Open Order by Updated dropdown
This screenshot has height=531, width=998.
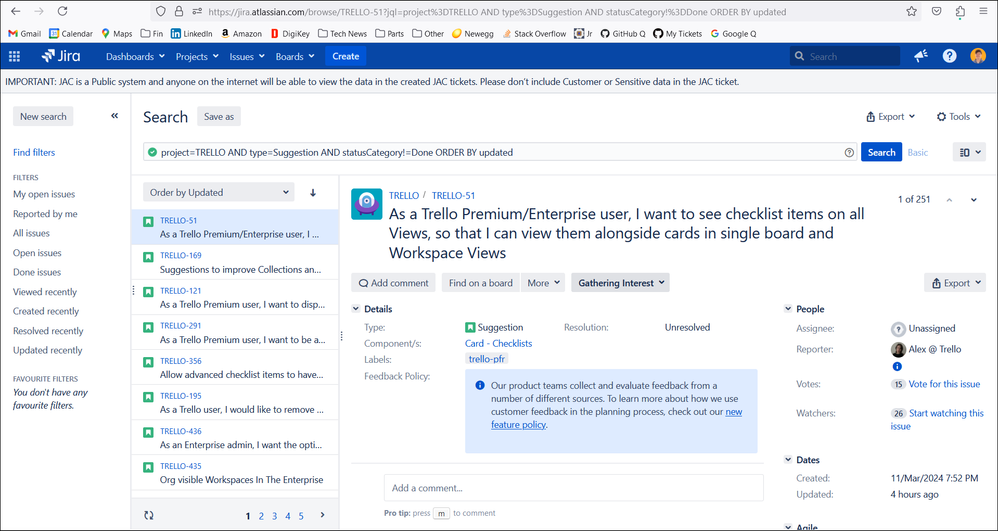pyautogui.click(x=218, y=192)
